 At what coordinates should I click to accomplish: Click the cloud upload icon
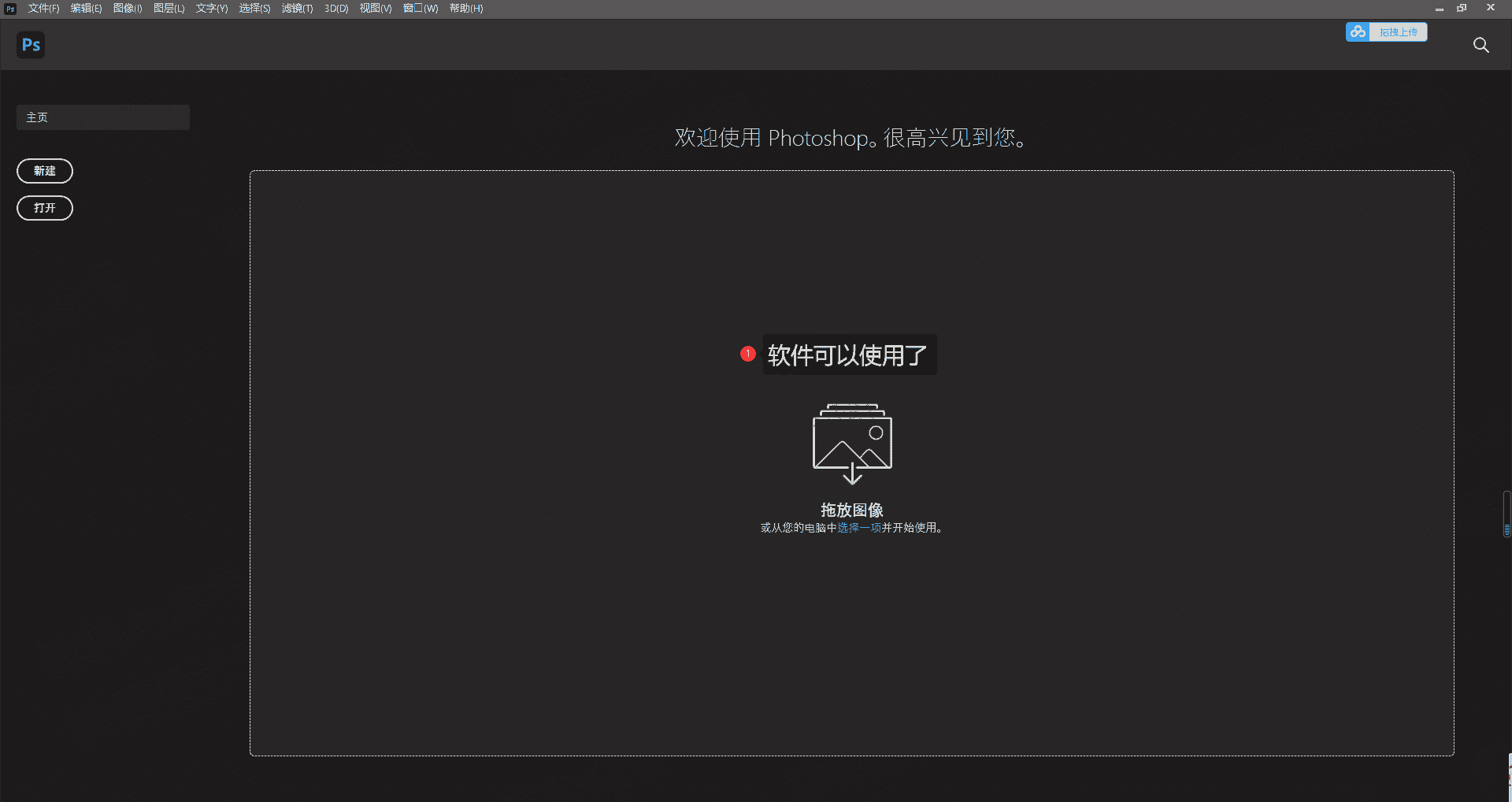(1358, 32)
